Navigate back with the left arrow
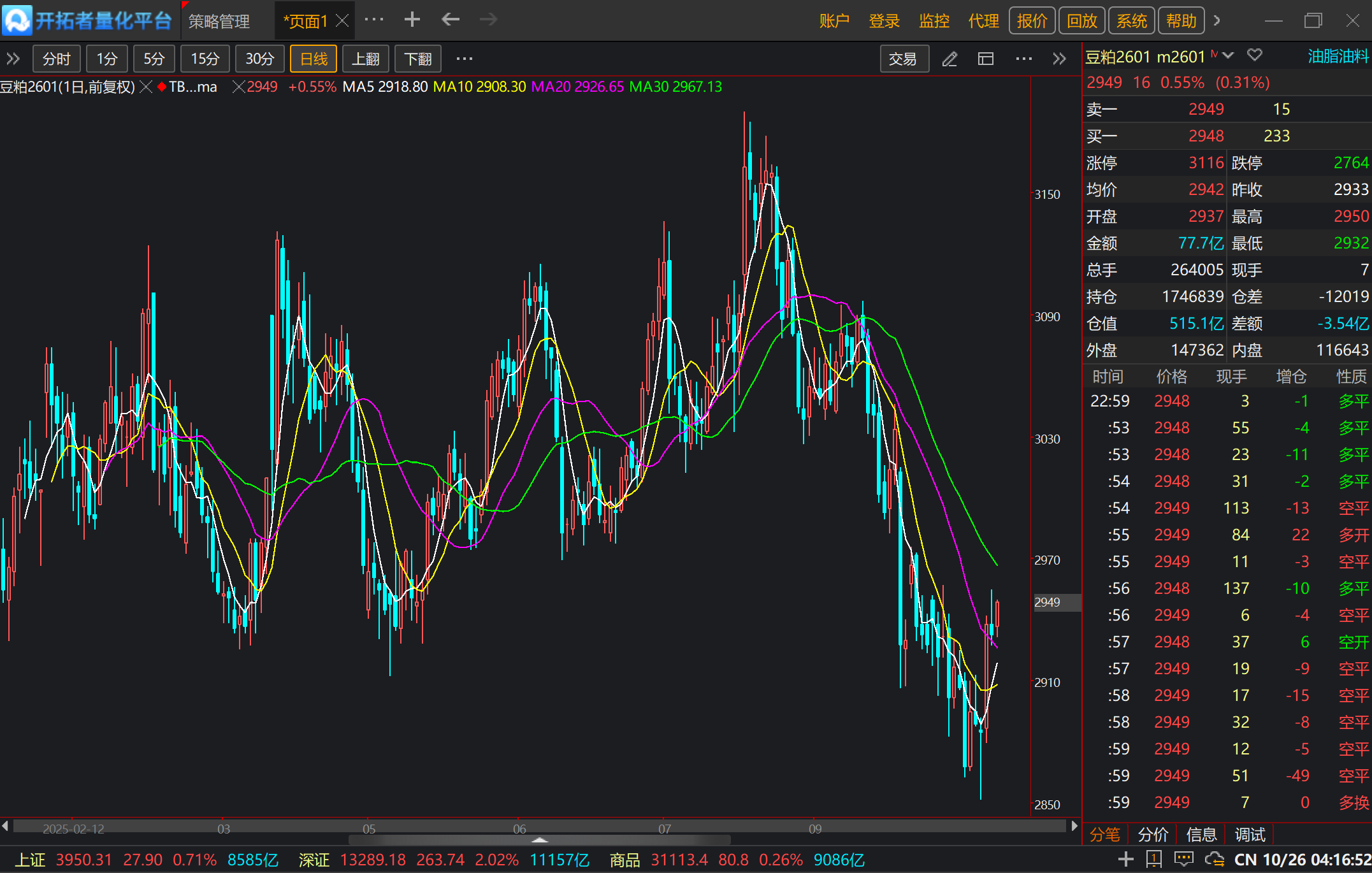The height and width of the screenshot is (873, 1372). pos(450,20)
